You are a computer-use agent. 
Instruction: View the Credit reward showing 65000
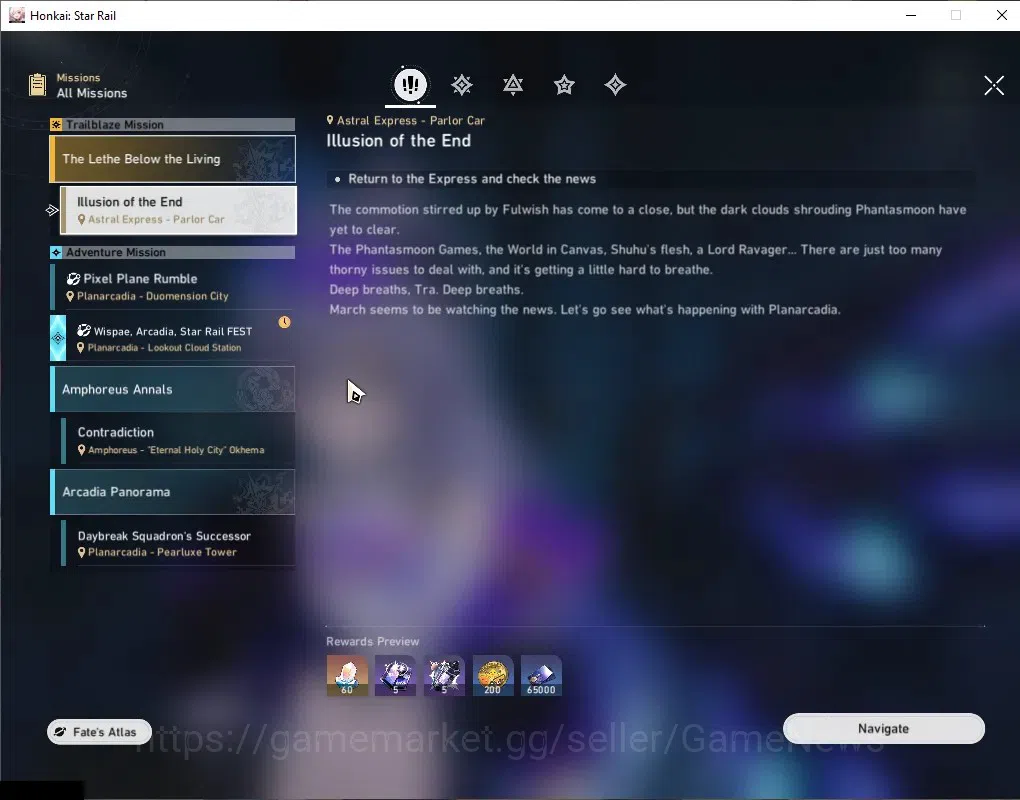(x=541, y=675)
